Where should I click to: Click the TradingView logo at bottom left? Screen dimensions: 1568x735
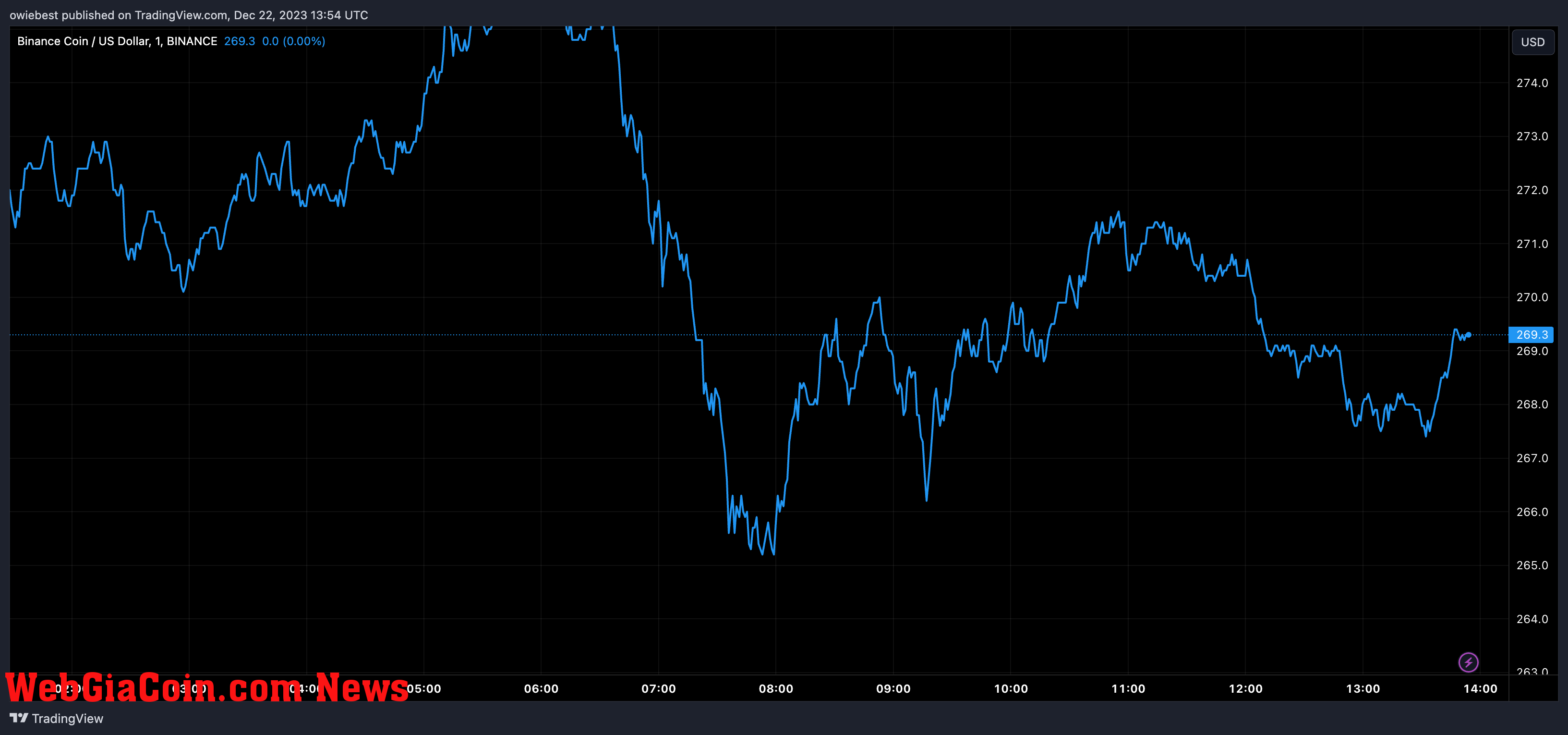[x=19, y=718]
